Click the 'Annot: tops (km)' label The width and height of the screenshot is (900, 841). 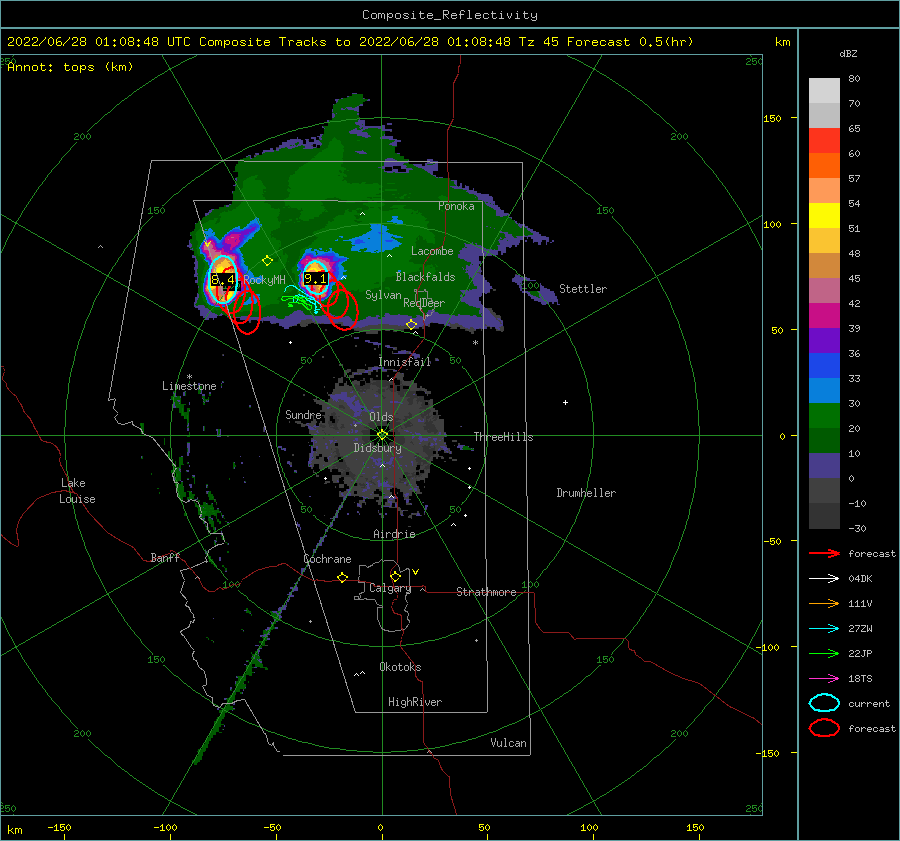point(70,67)
